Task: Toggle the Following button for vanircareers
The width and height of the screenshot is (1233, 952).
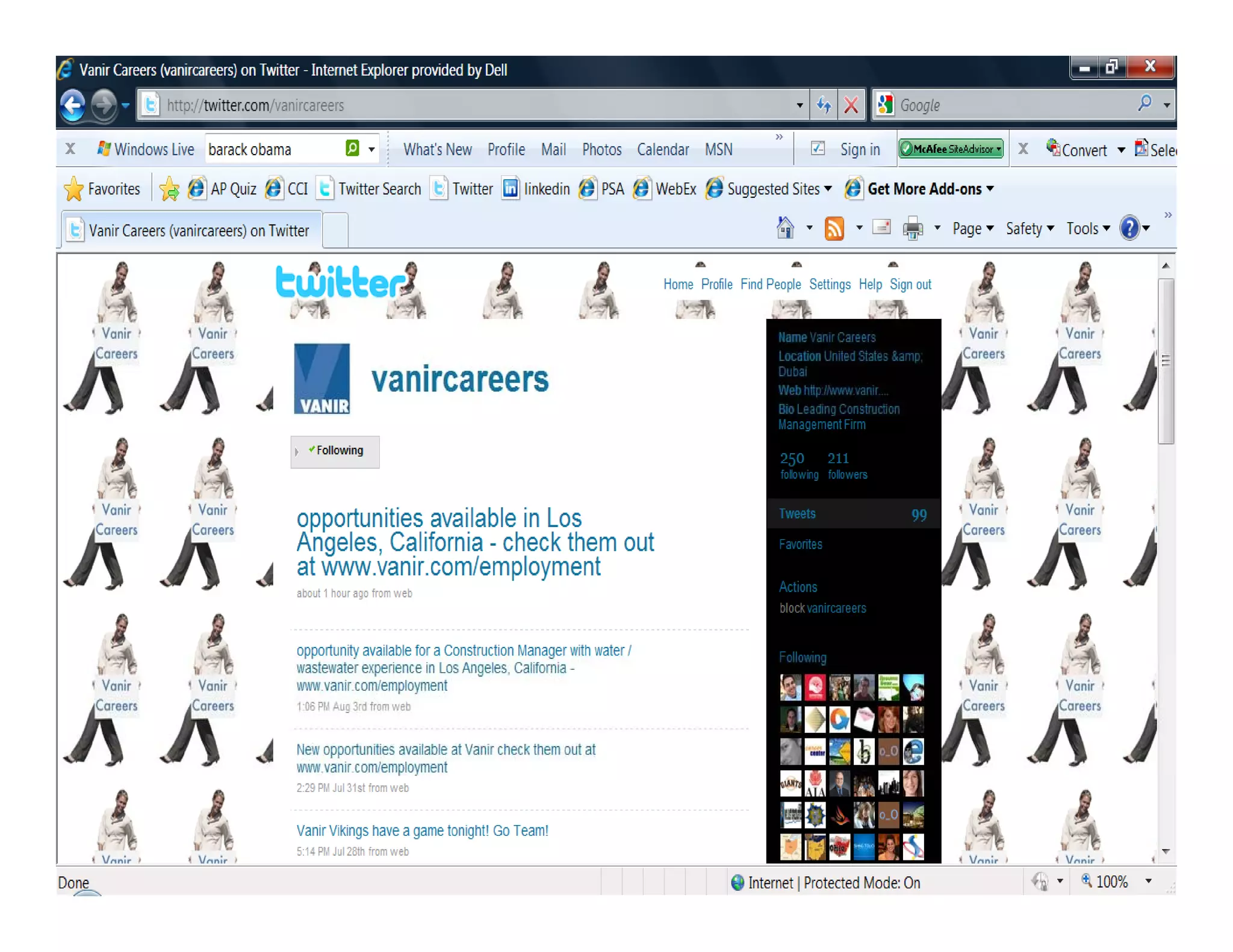Action: coord(335,451)
